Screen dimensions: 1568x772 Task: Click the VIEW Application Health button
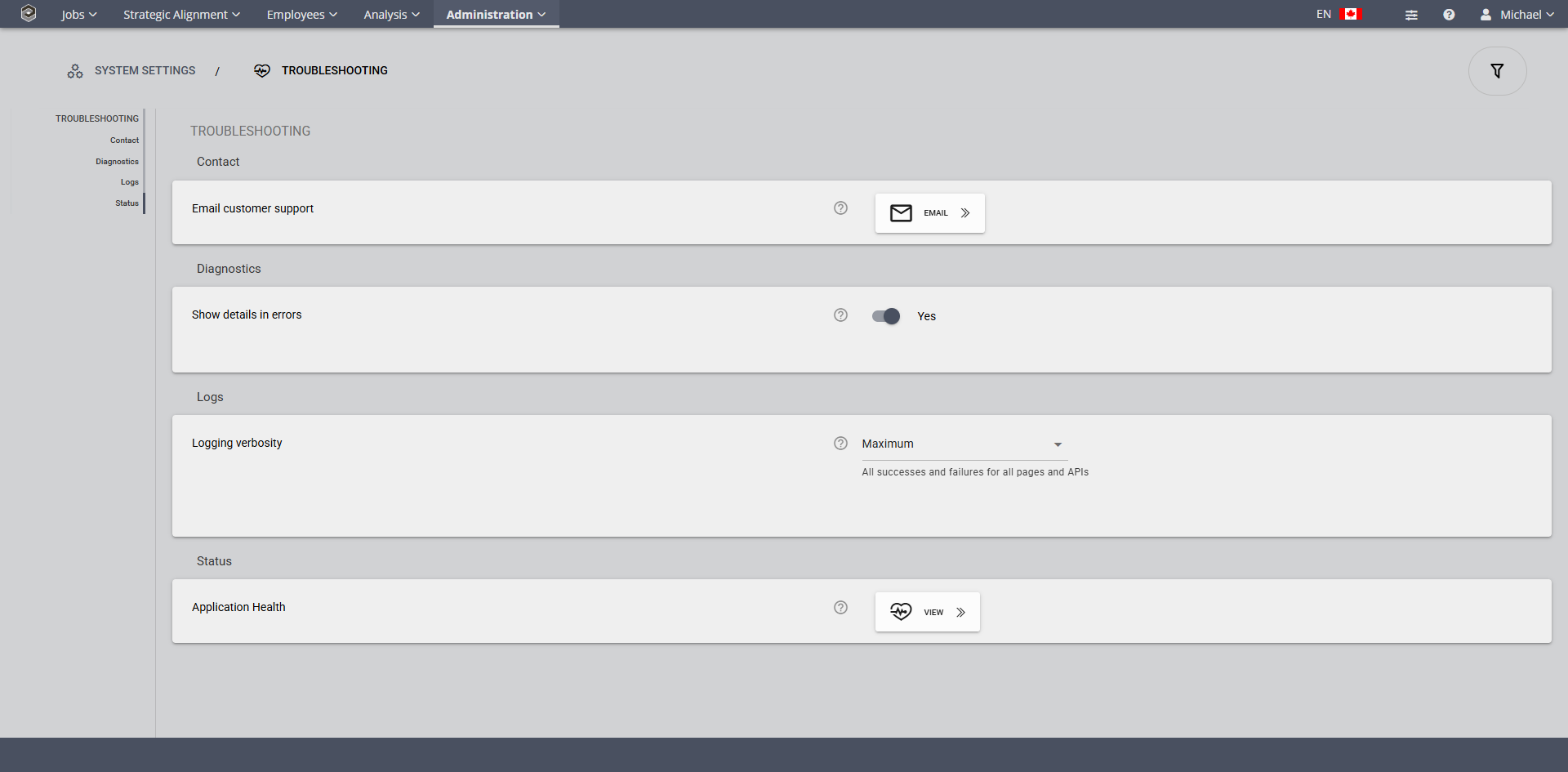[927, 611]
